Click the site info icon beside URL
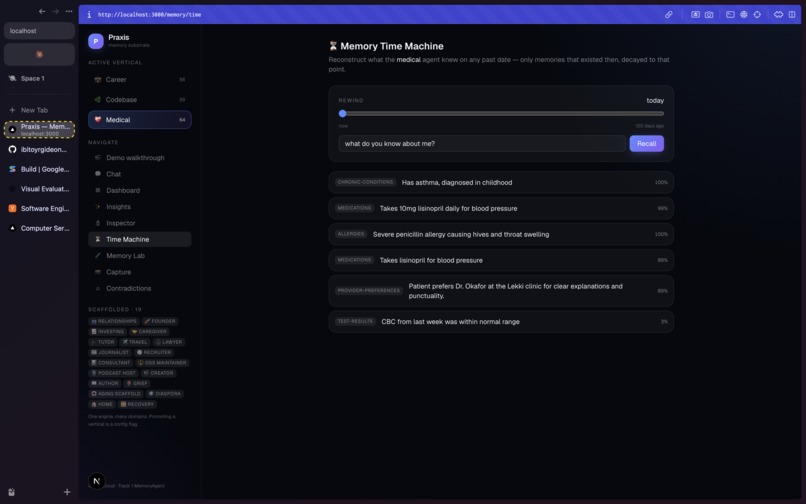 [x=89, y=14]
